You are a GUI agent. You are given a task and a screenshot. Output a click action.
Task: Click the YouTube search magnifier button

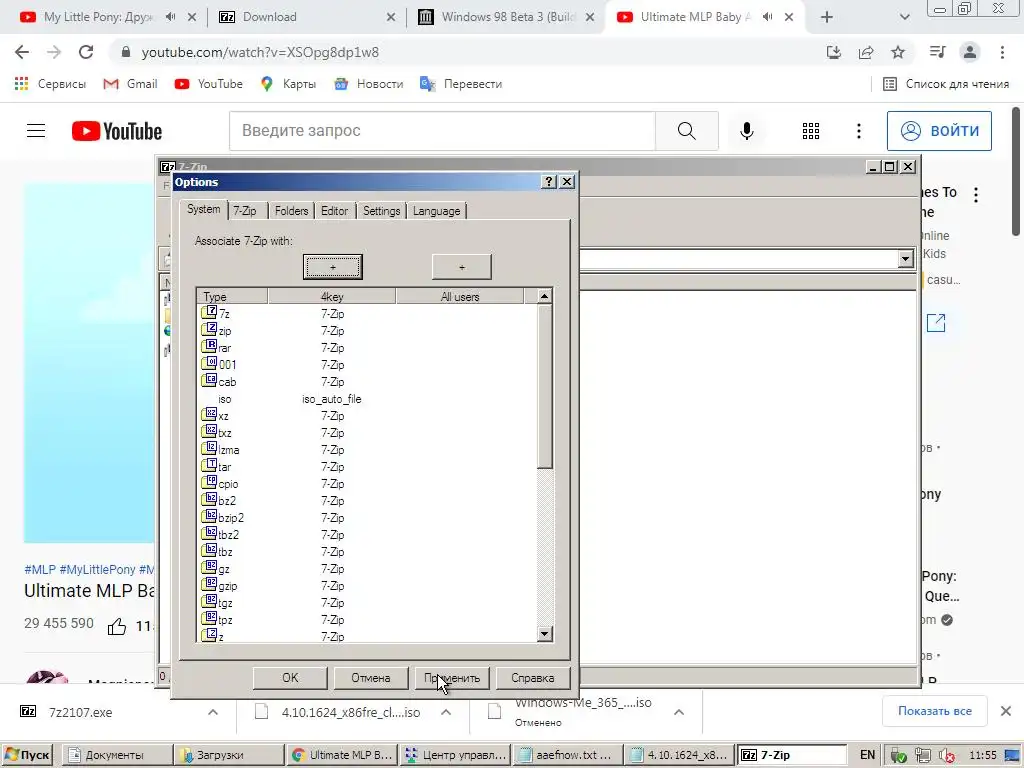[x=686, y=131]
